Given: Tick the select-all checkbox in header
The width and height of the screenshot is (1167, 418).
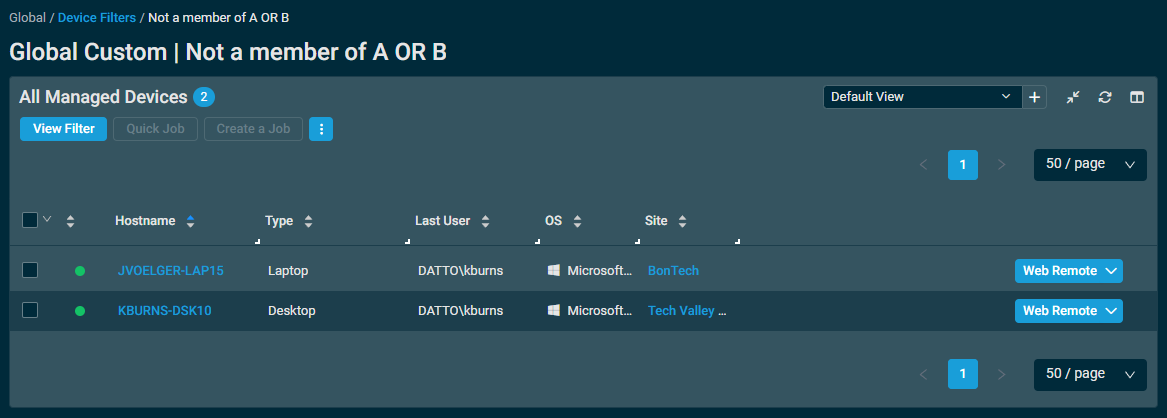Looking at the screenshot, I should coord(30,220).
